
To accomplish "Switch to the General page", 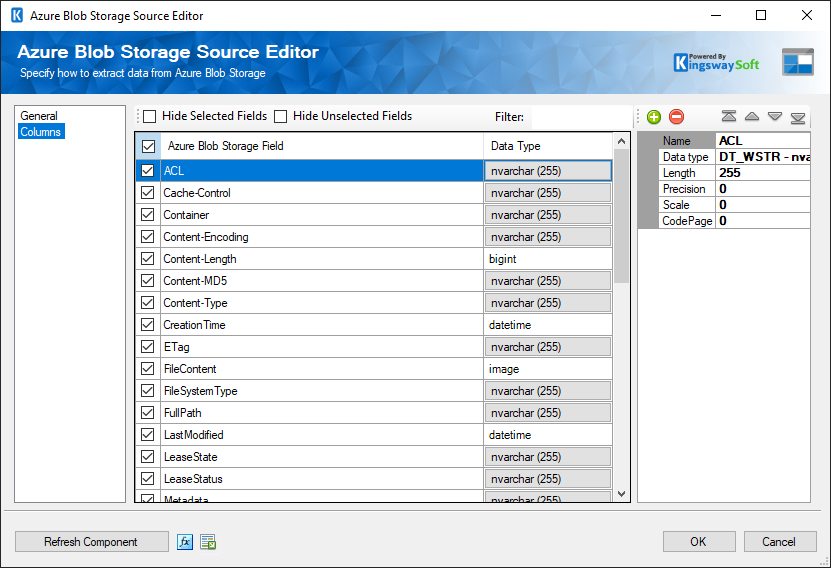I will point(39,116).
